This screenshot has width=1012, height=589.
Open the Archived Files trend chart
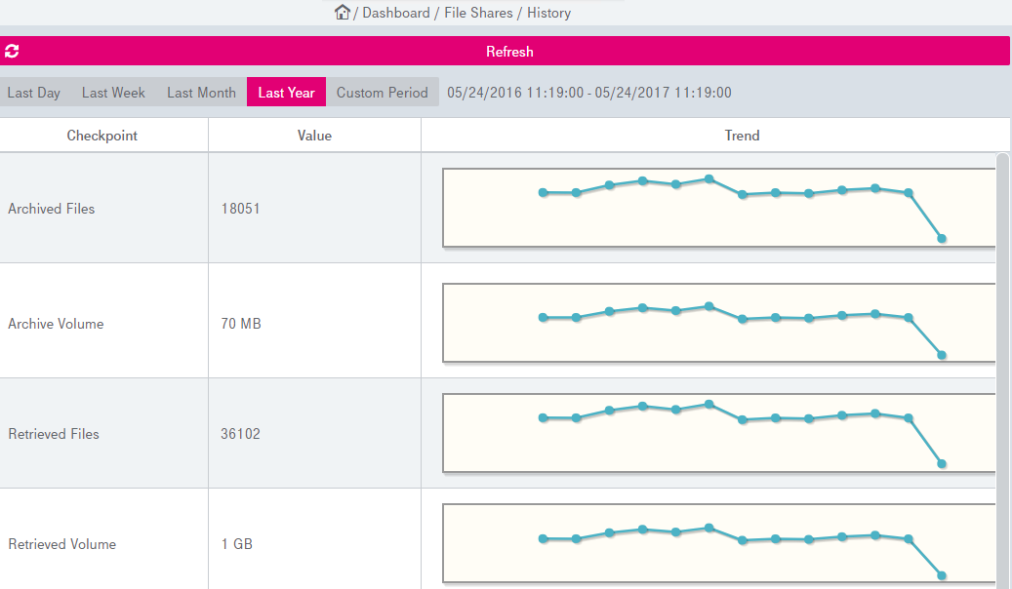718,208
